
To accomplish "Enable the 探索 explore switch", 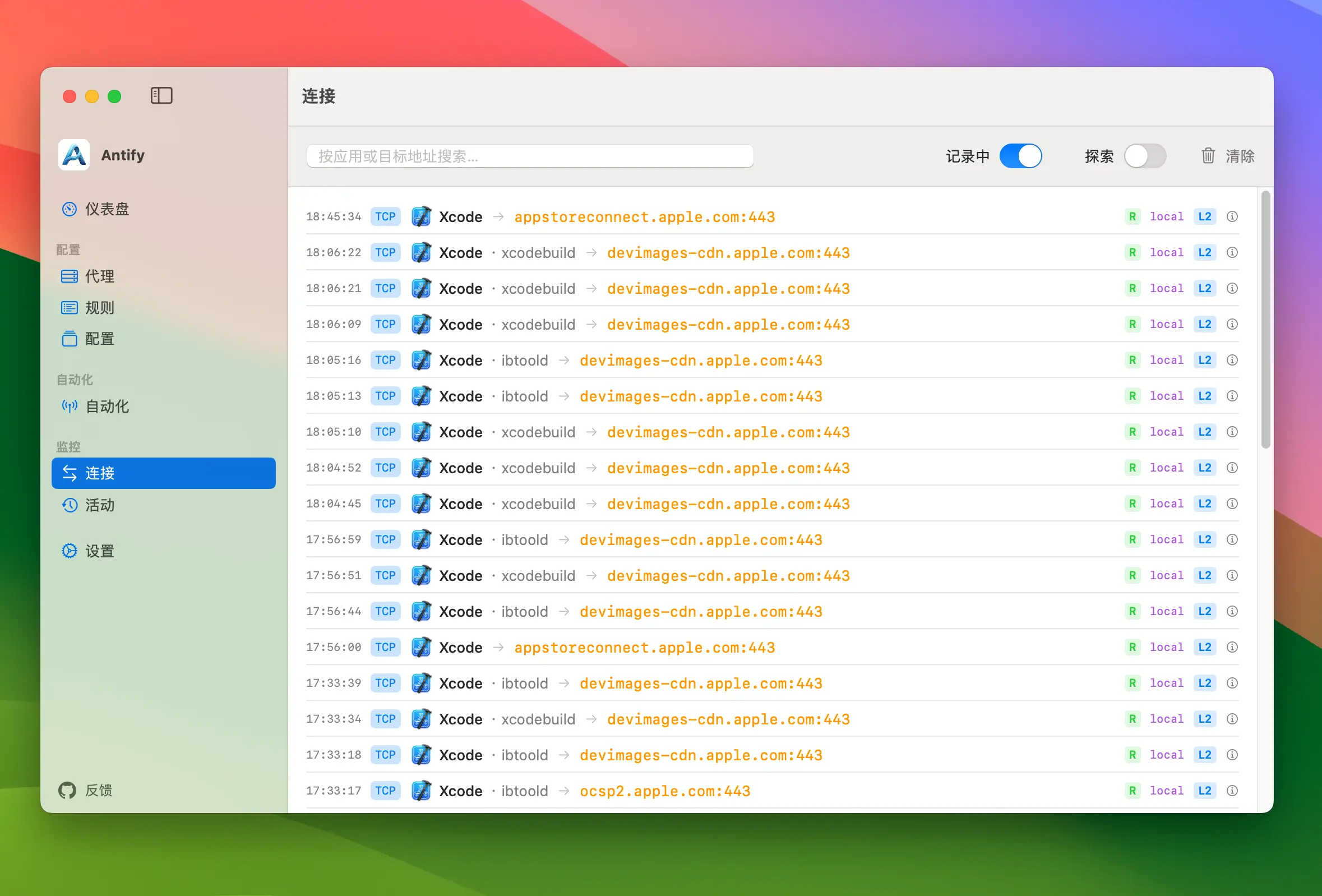I will pyautogui.click(x=1145, y=156).
